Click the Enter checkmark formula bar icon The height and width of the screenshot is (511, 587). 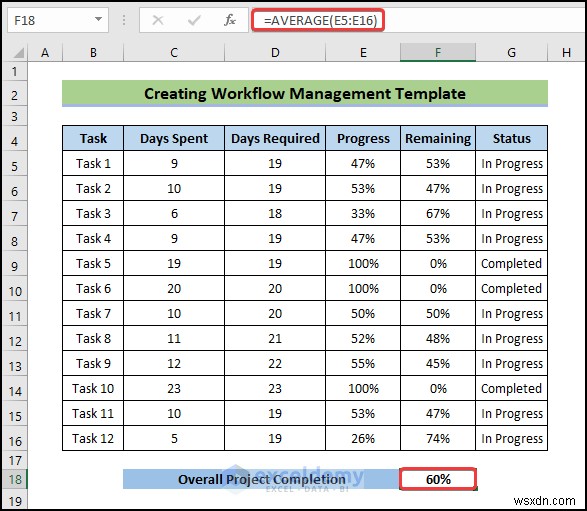194,20
